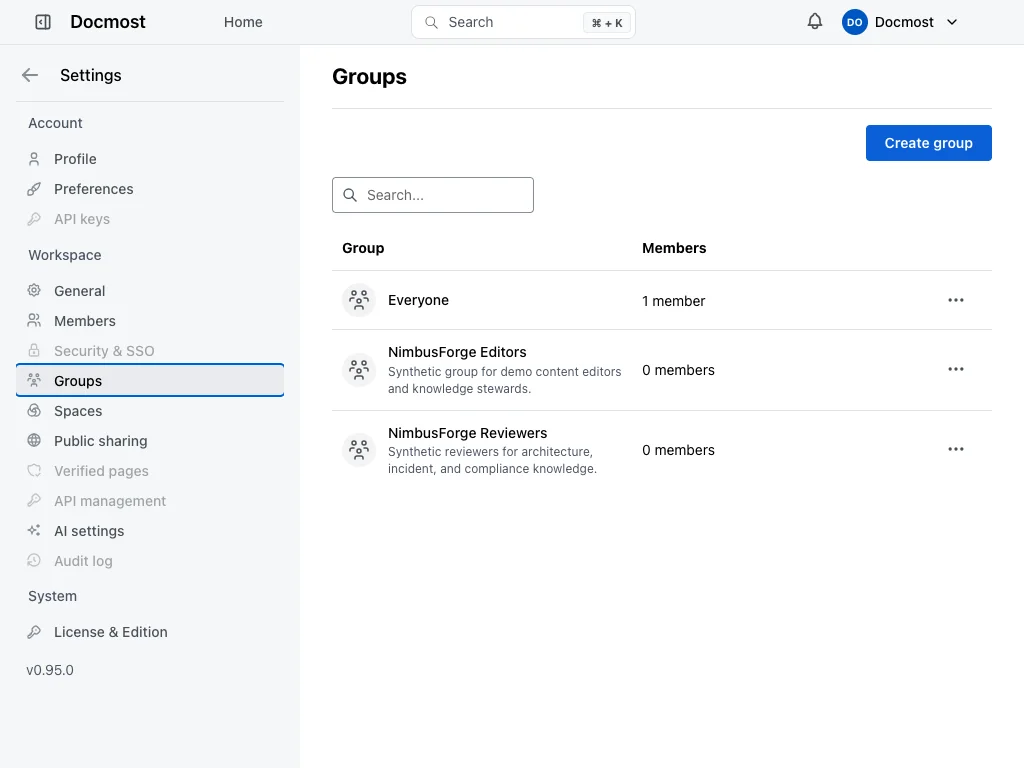Click the Spaces icon in sidebar
1024x768 pixels.
tap(34, 411)
